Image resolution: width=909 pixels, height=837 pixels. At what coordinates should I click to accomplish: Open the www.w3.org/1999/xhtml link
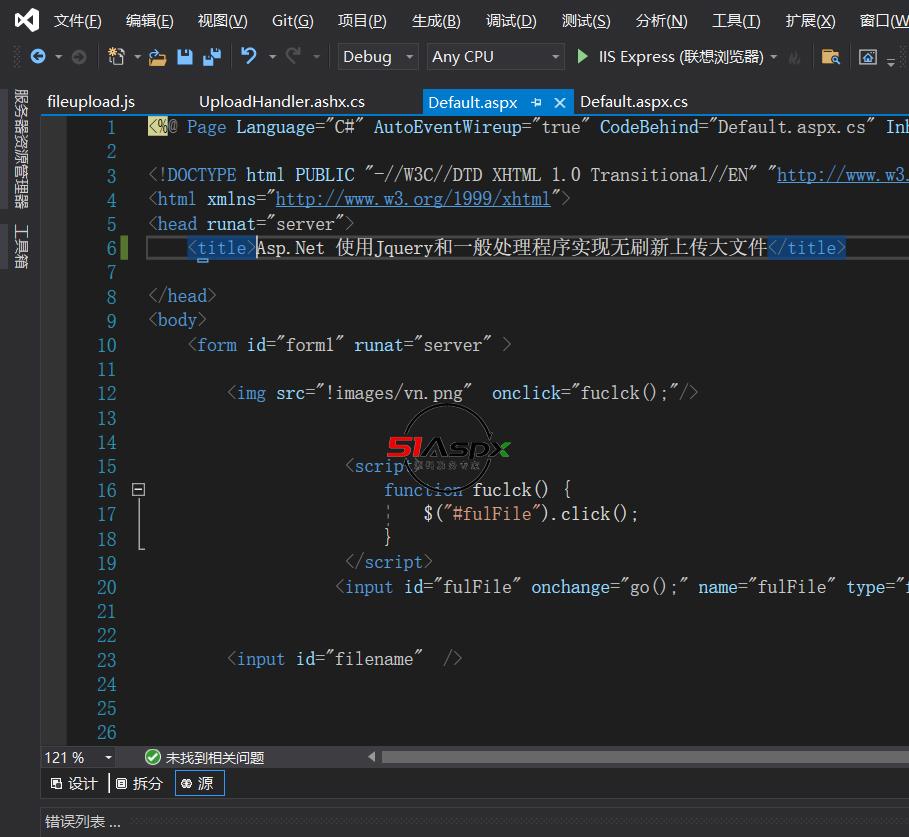click(x=412, y=199)
